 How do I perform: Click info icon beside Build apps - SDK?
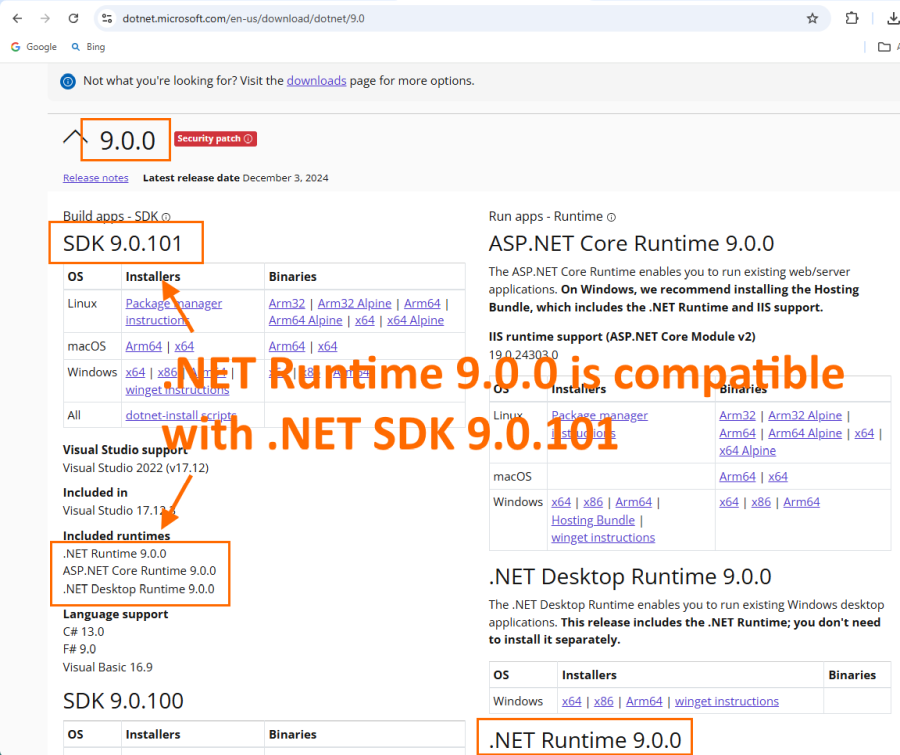click(x=166, y=217)
